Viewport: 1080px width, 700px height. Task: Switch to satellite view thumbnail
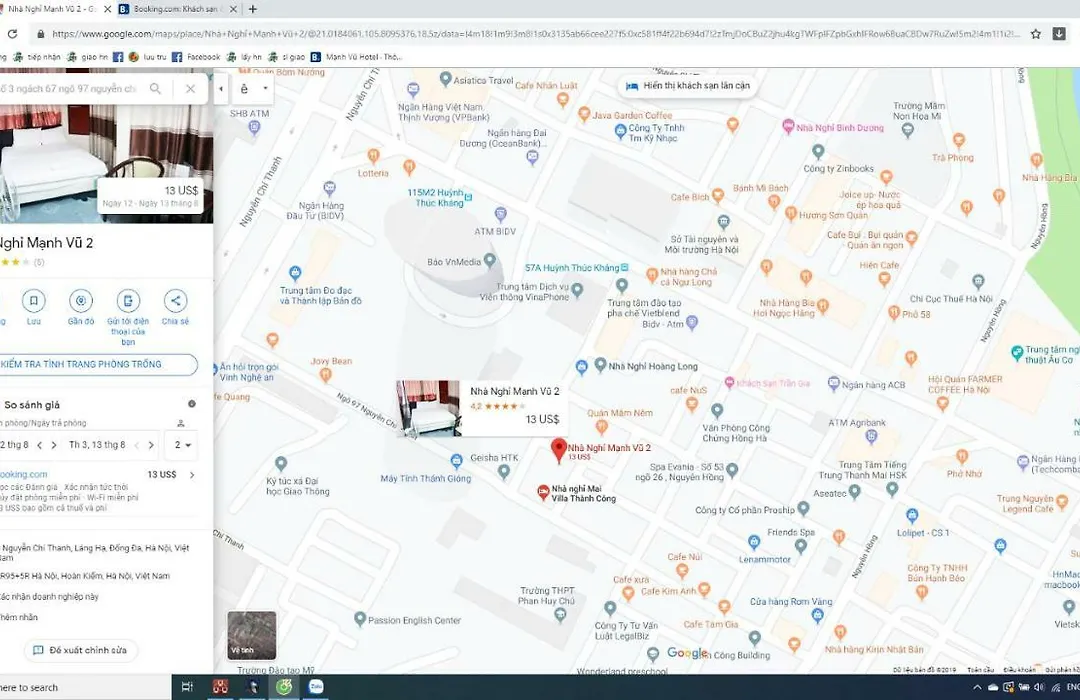point(251,635)
